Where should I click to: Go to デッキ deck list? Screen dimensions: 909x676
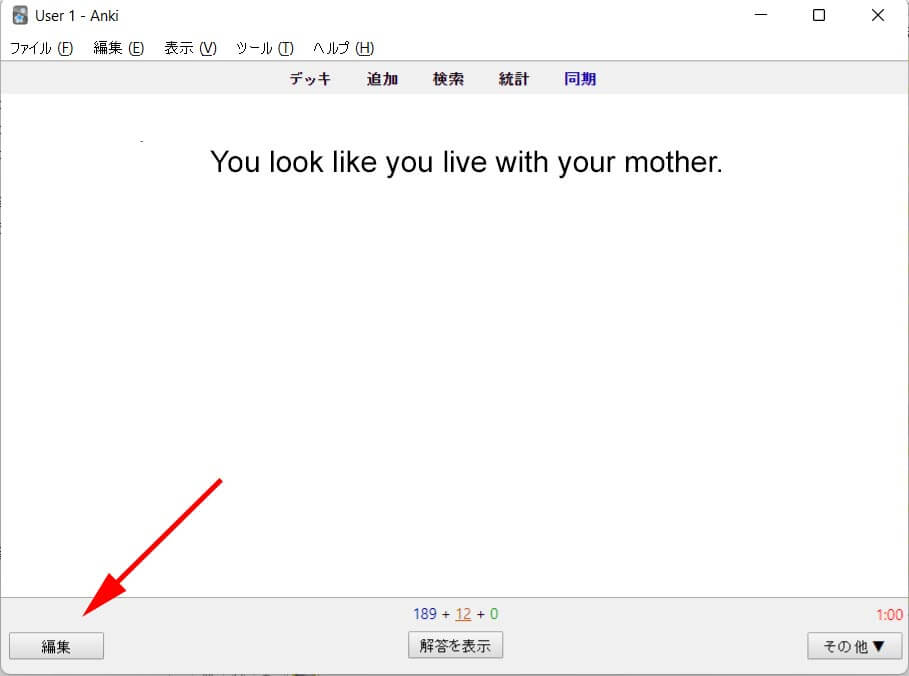pos(310,79)
